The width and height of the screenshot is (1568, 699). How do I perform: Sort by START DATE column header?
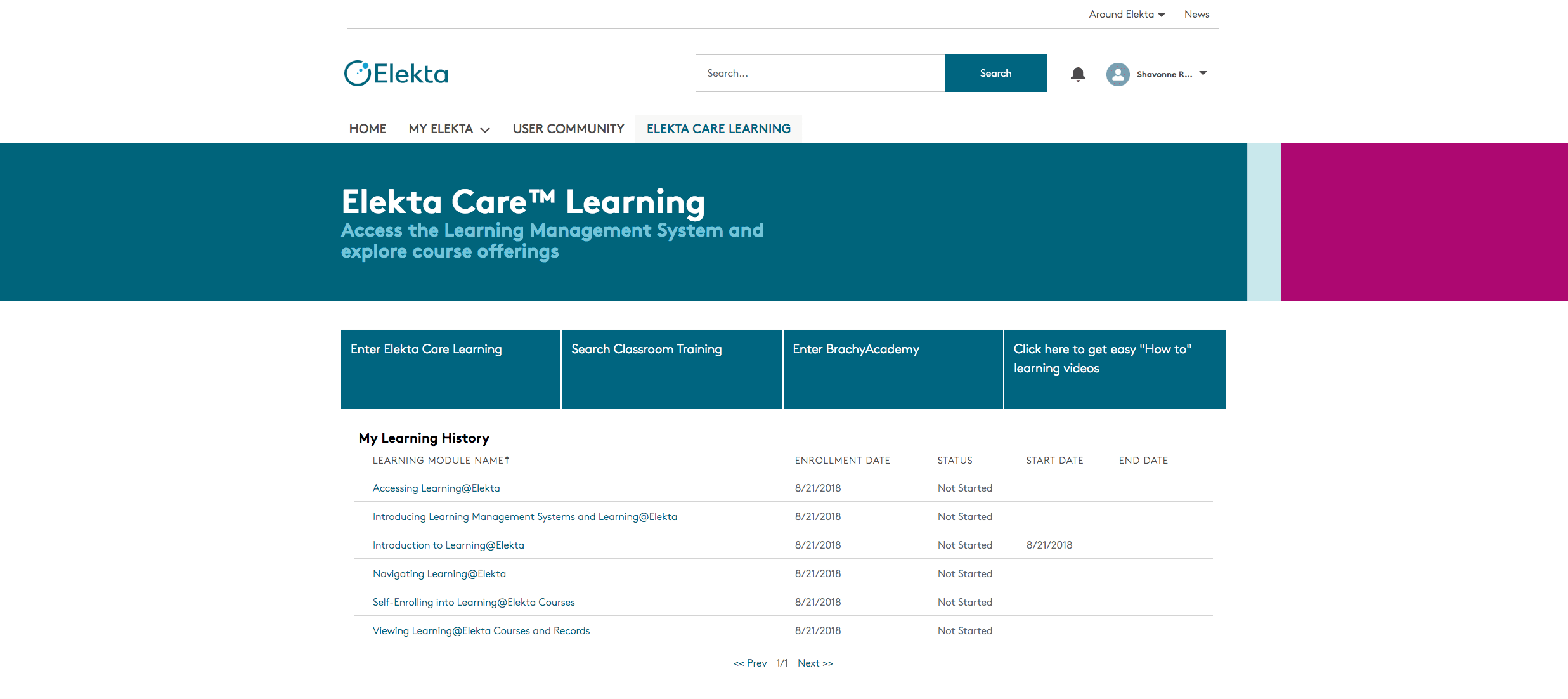pos(1054,461)
